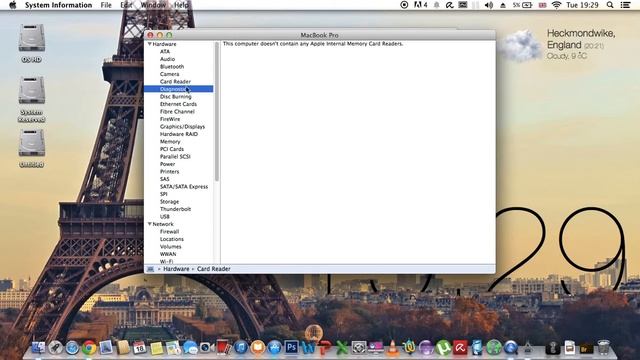Select Thunderbolt in the sidebar
640x360 pixels.
[x=176, y=209]
